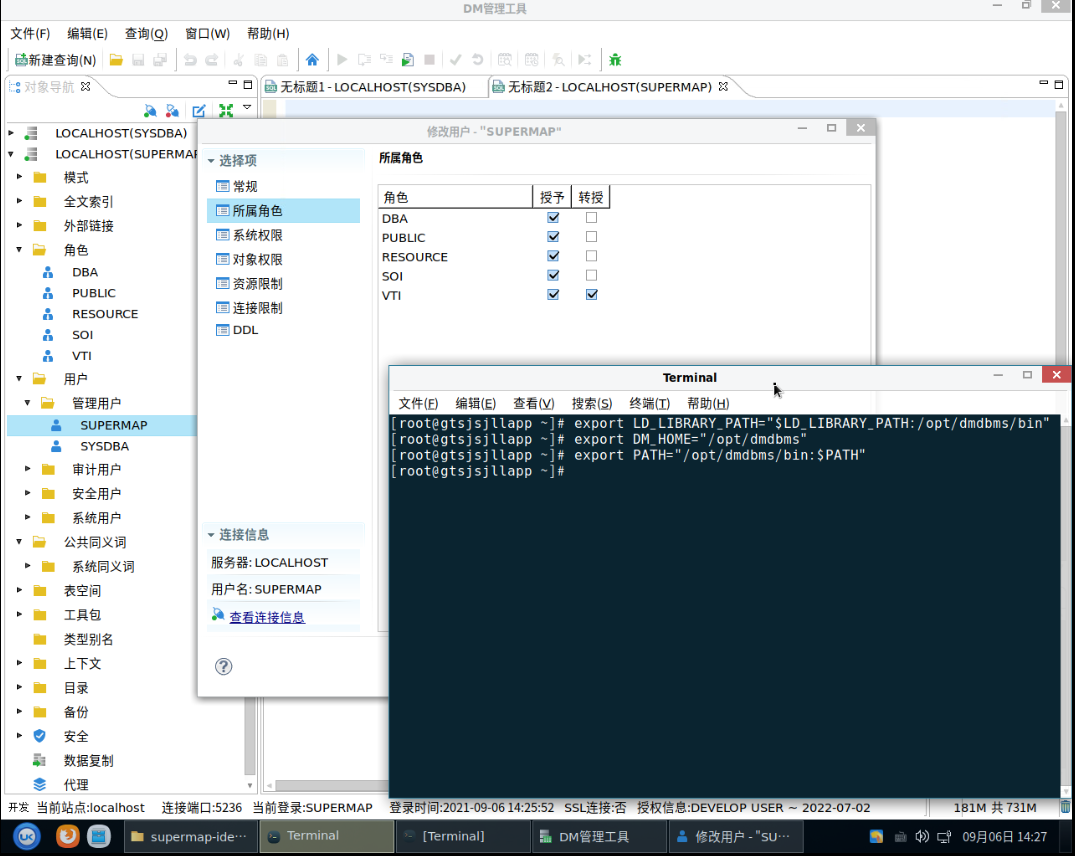Uncheck the SOI 授予 checkbox
The image size is (1075, 856).
pyautogui.click(x=553, y=275)
